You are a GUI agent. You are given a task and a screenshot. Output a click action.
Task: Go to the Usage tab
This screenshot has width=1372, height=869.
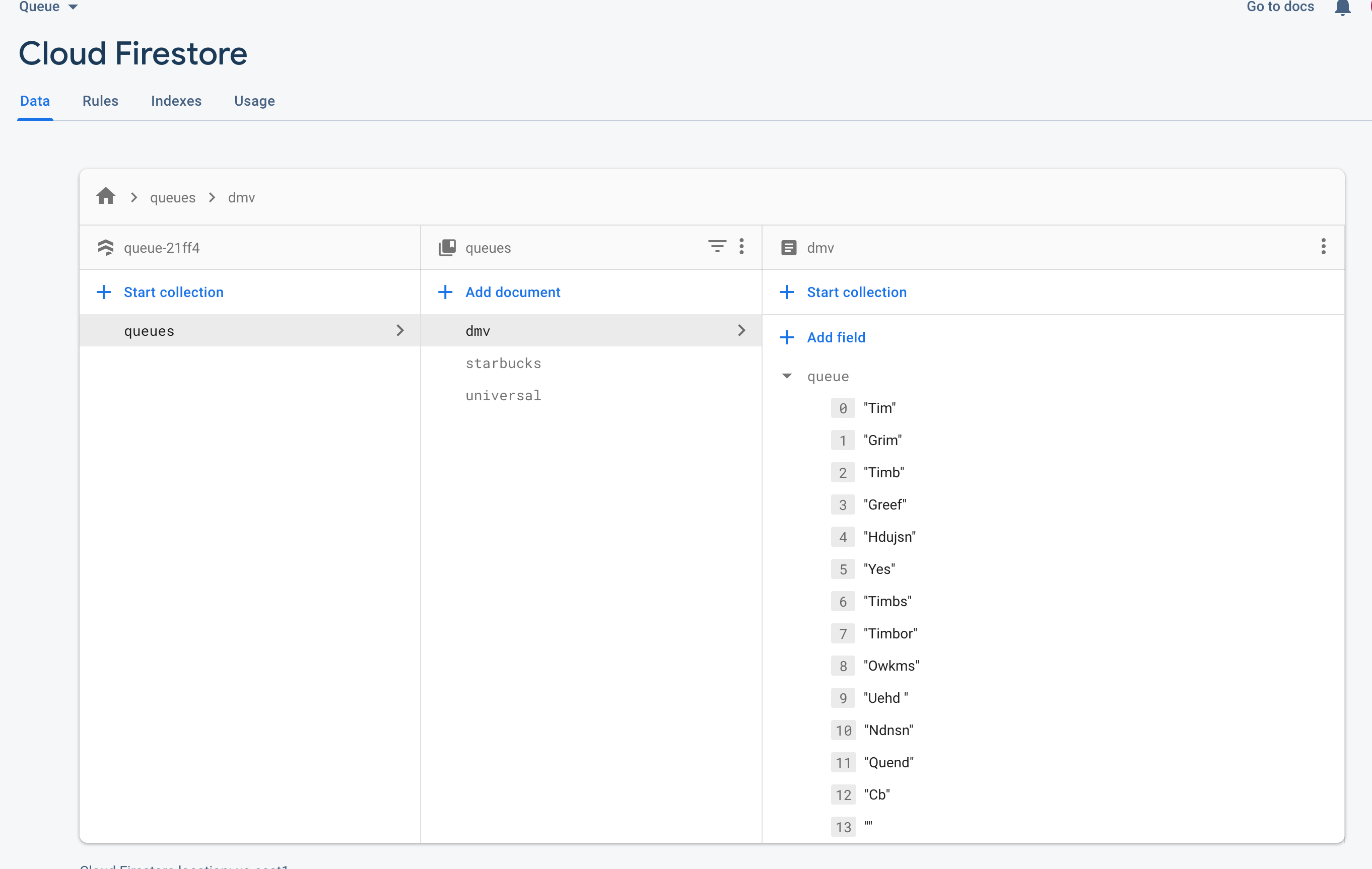pos(254,101)
